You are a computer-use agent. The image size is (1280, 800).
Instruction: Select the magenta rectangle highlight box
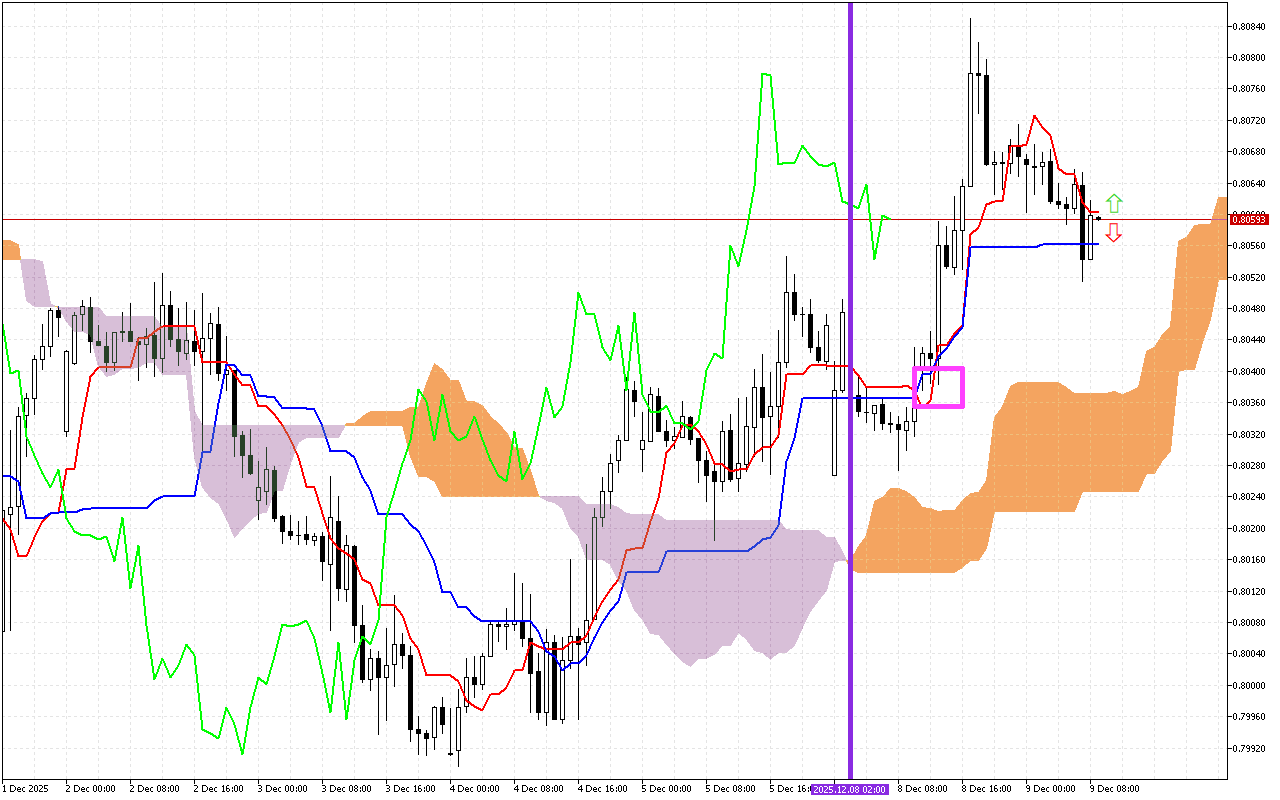click(x=938, y=387)
